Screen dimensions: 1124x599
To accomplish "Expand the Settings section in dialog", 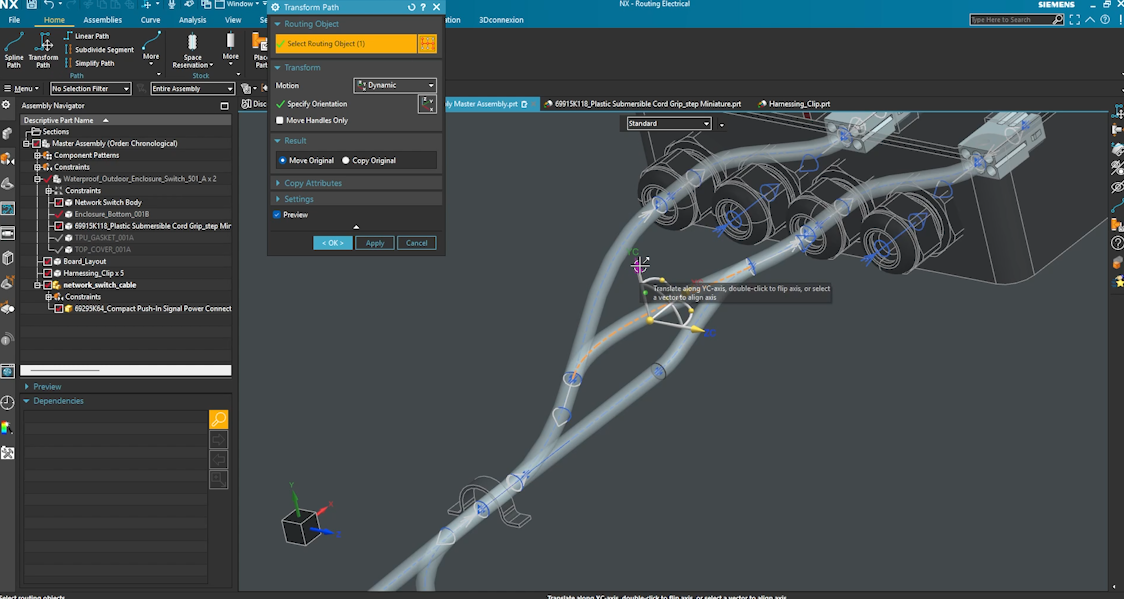I will [298, 199].
